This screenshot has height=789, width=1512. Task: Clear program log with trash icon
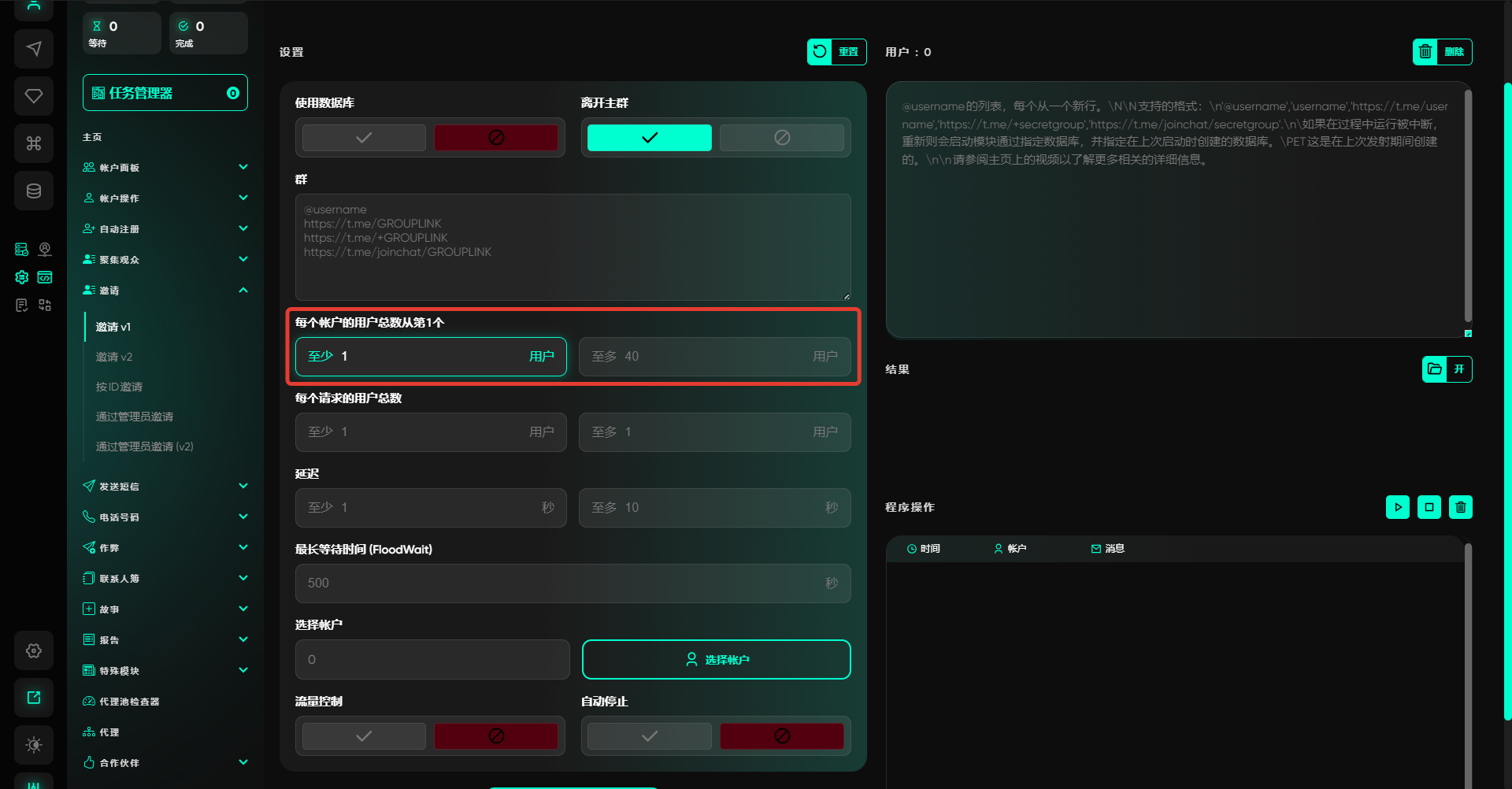click(x=1460, y=507)
